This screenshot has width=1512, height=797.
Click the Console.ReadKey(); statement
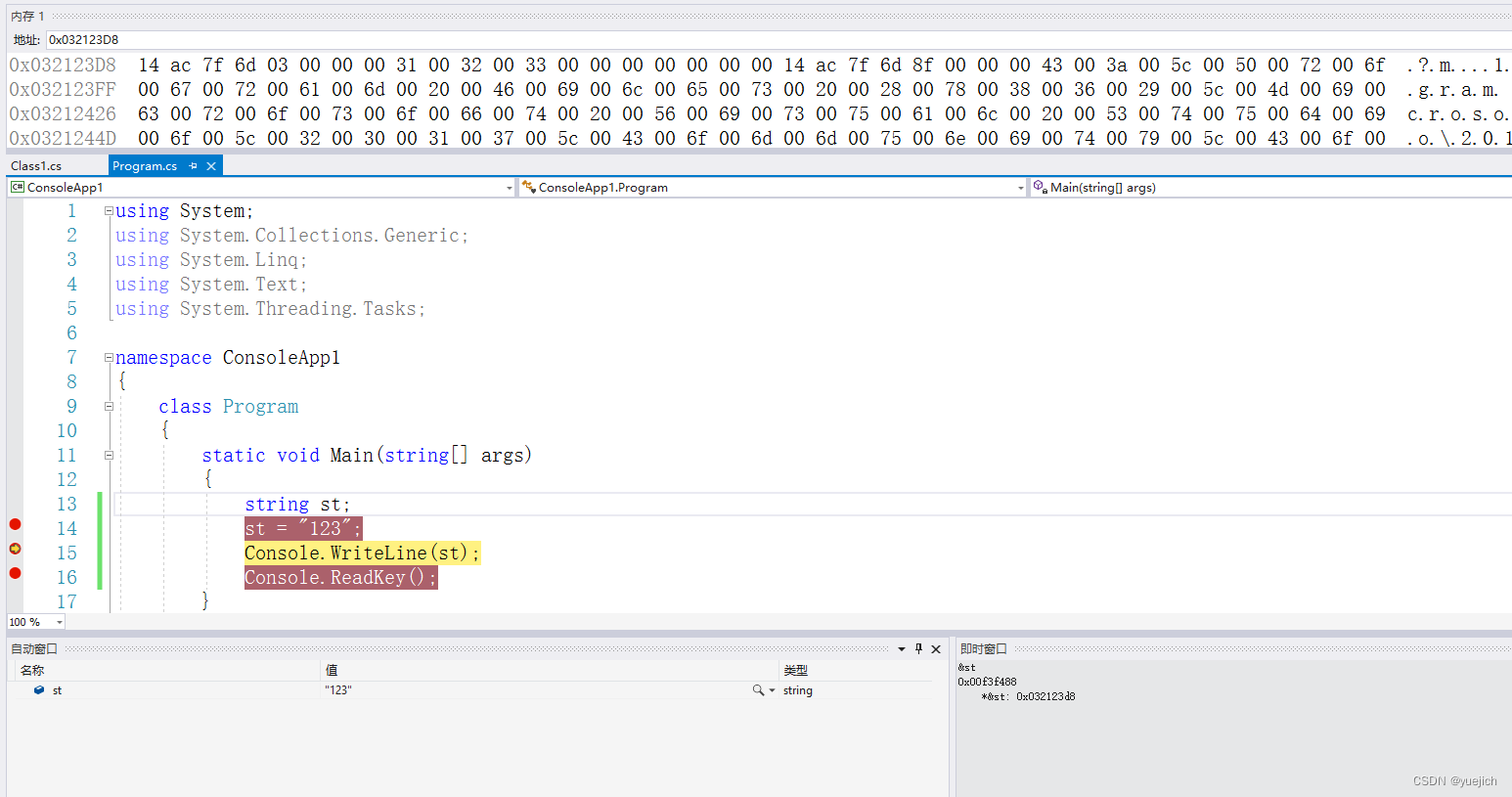340,578
